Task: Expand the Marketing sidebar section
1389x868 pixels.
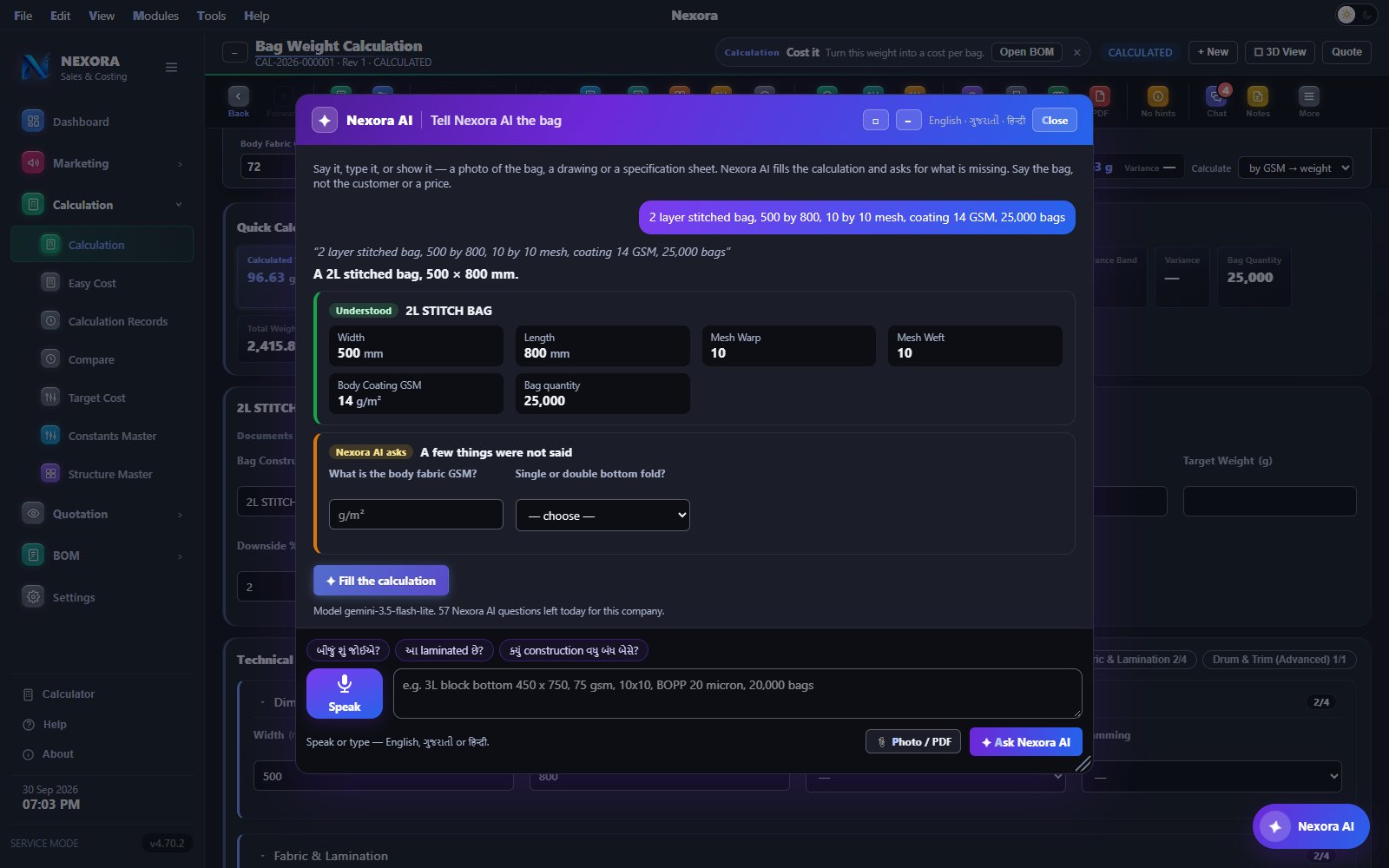Action: click(x=102, y=163)
